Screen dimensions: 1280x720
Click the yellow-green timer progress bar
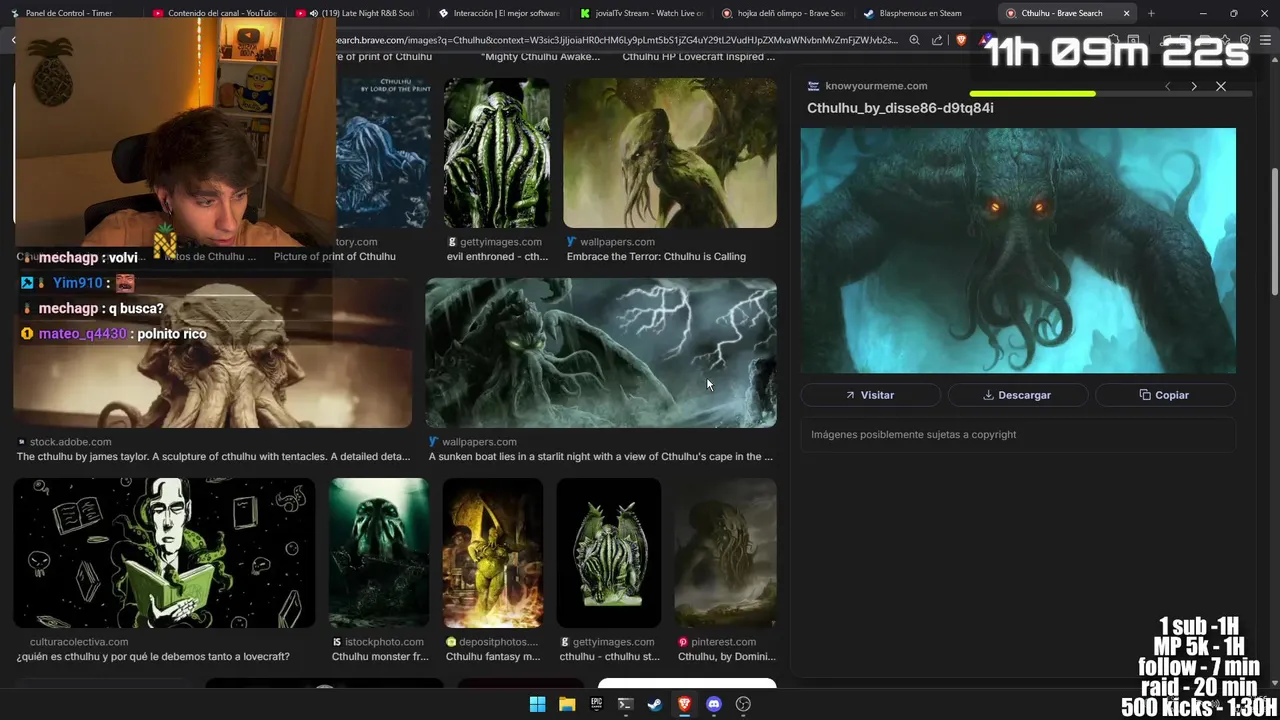(x=1032, y=94)
